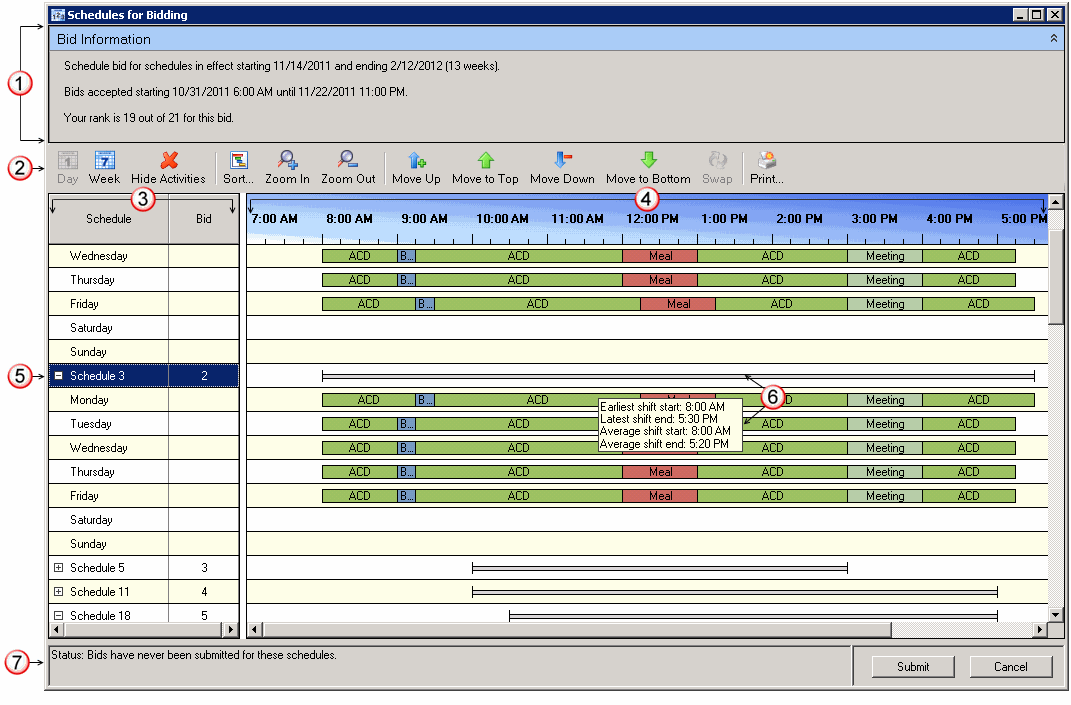Move selected schedule down one rank
Viewport: 1071px width, 705px height.
[x=562, y=167]
